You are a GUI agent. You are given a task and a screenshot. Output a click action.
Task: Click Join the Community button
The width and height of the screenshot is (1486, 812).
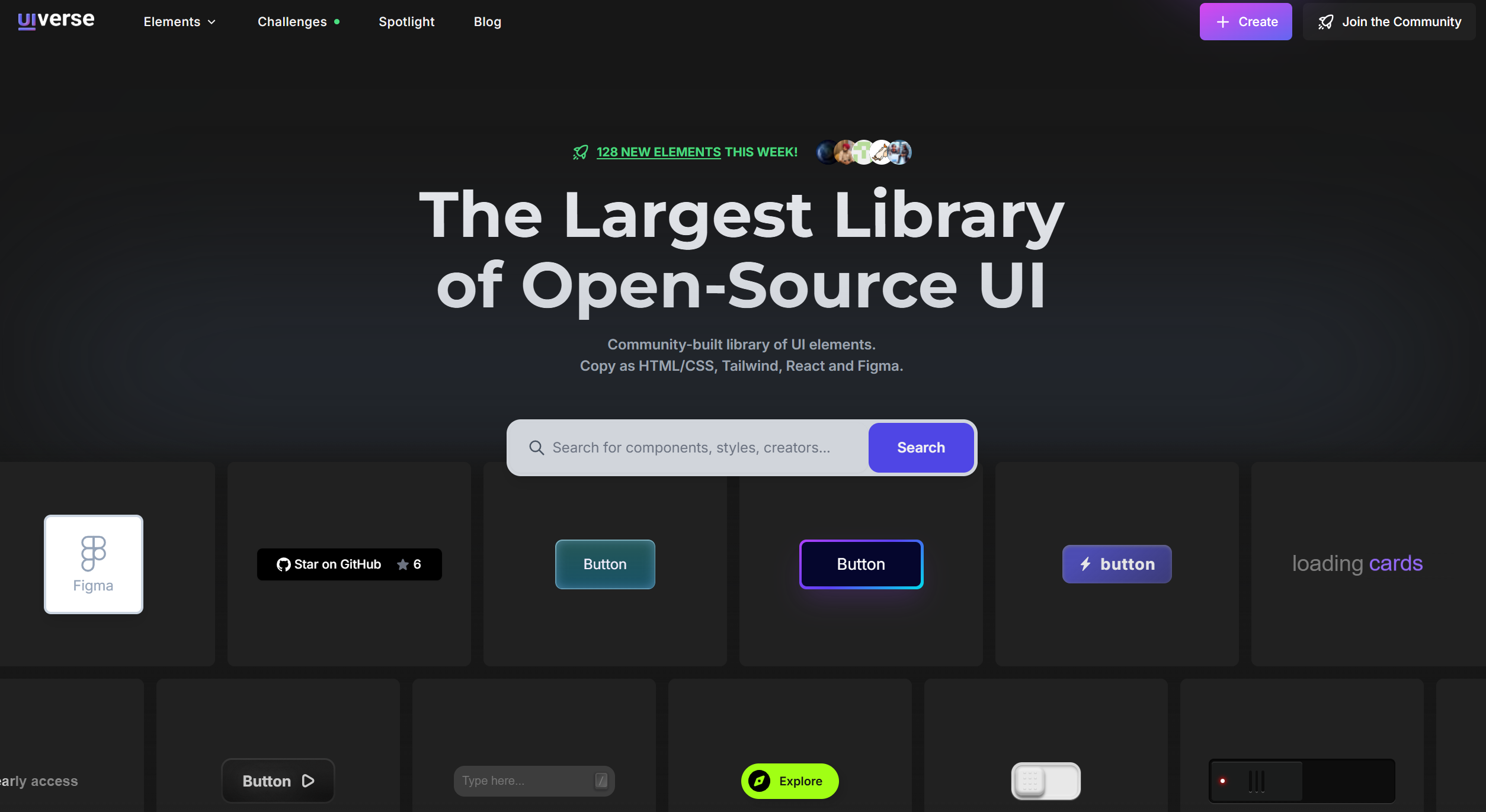tap(1389, 22)
